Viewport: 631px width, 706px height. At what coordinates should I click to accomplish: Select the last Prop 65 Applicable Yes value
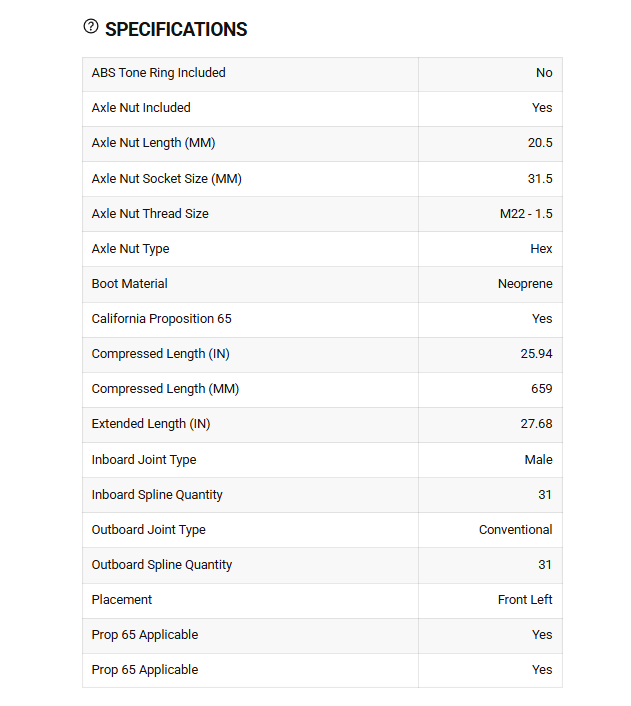tap(542, 670)
